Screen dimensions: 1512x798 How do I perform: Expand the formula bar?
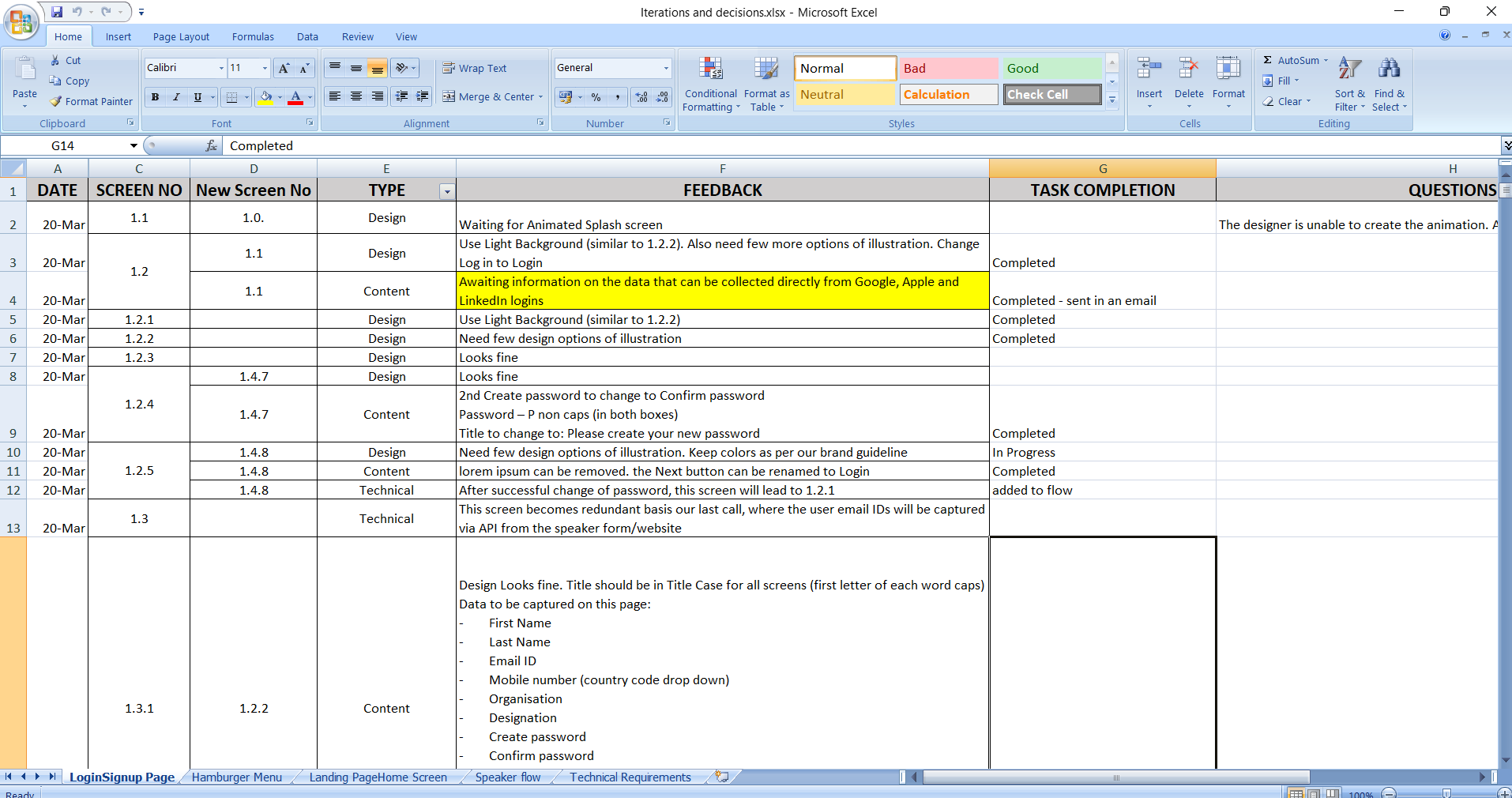point(1506,145)
